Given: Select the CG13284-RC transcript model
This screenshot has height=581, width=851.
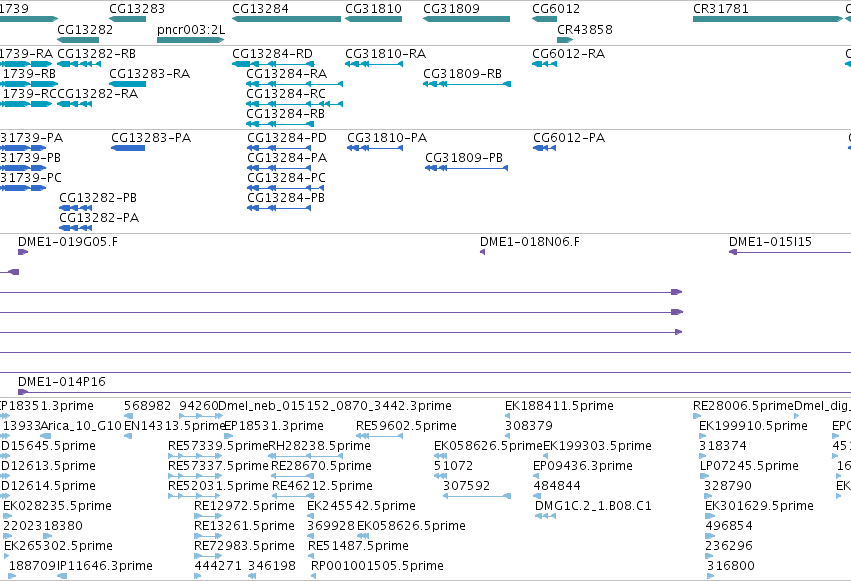Looking at the screenshot, I should [294, 104].
